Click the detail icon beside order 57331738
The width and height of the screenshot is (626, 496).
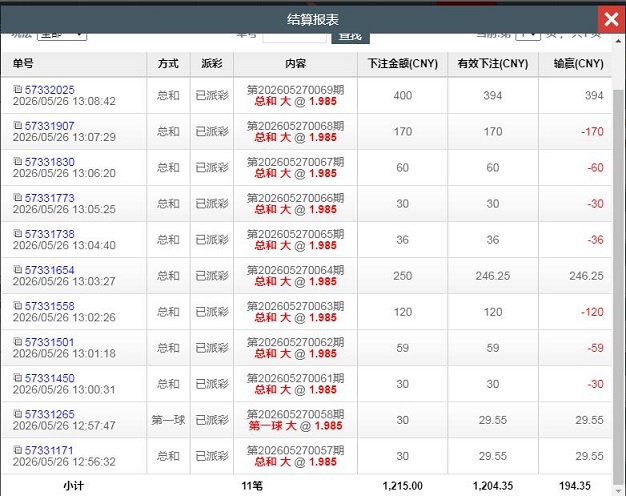(18, 233)
